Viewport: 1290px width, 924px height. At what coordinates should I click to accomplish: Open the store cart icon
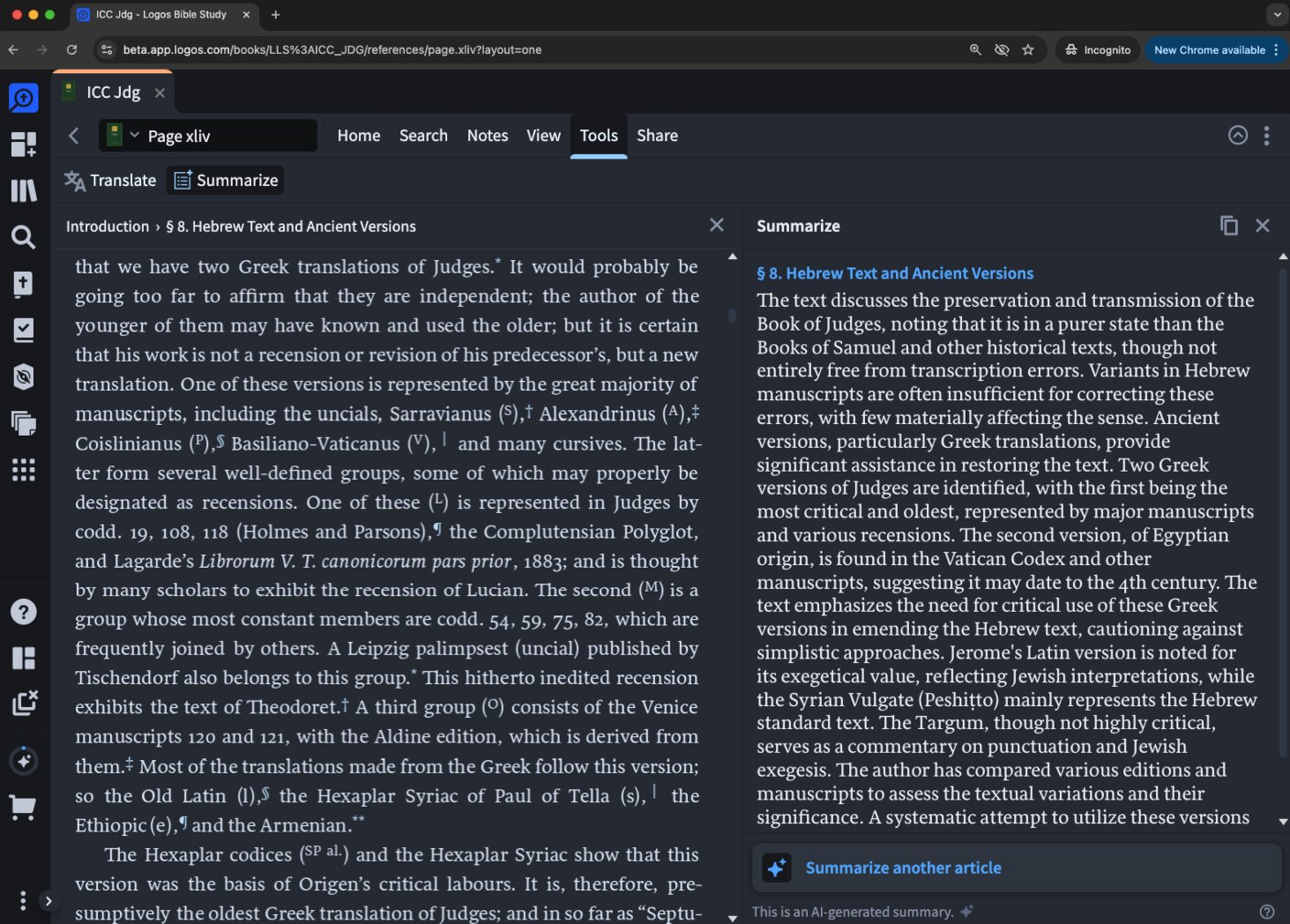pyautogui.click(x=24, y=807)
